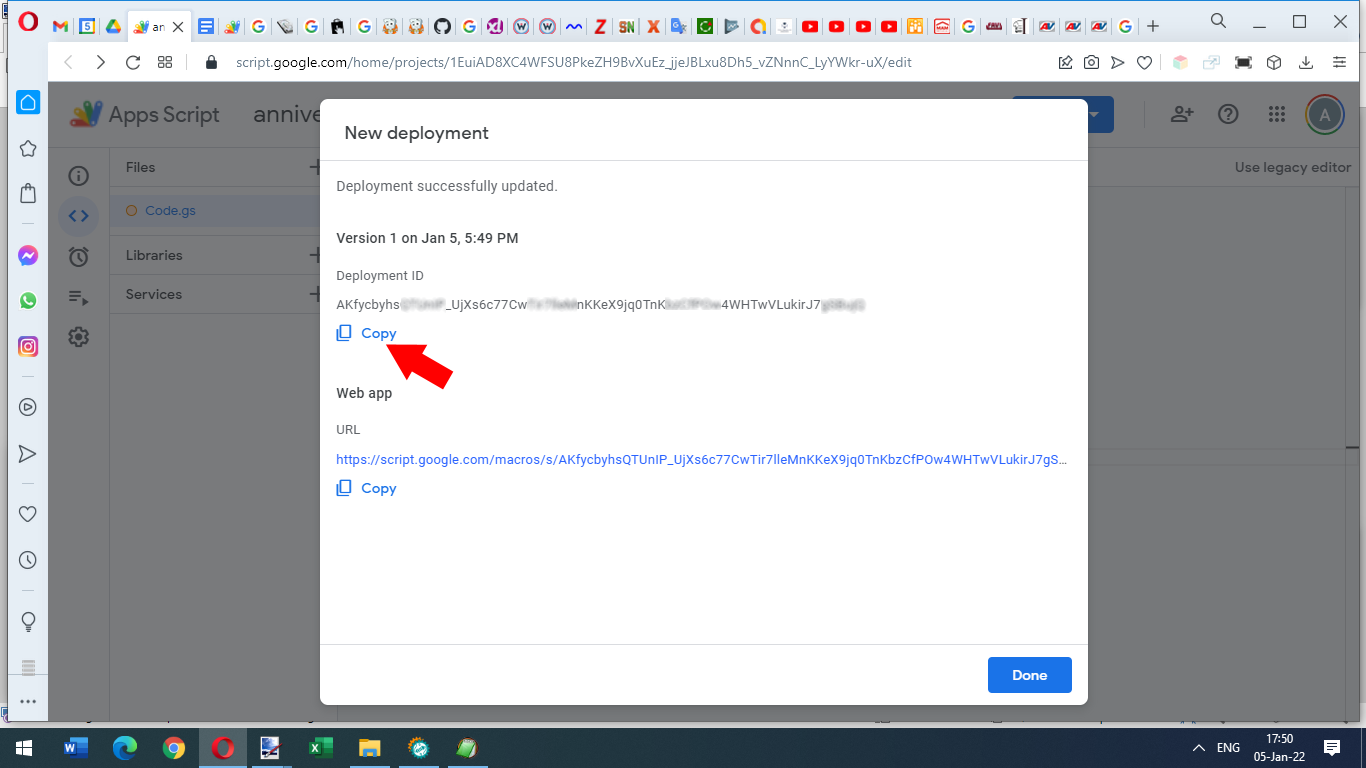Switch to the GitHub tab
Screen dimensions: 1366x768
[x=442, y=27]
